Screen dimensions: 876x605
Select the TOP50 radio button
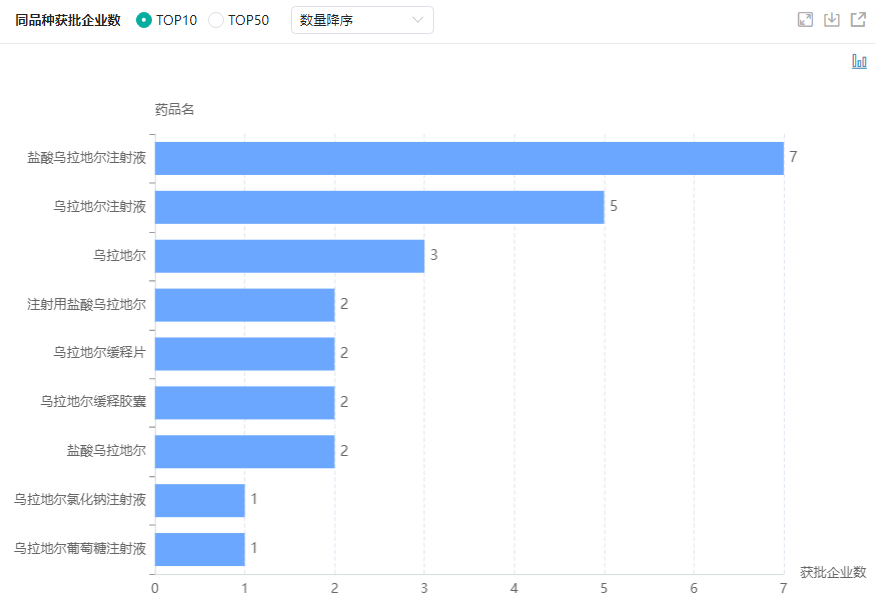point(216,20)
